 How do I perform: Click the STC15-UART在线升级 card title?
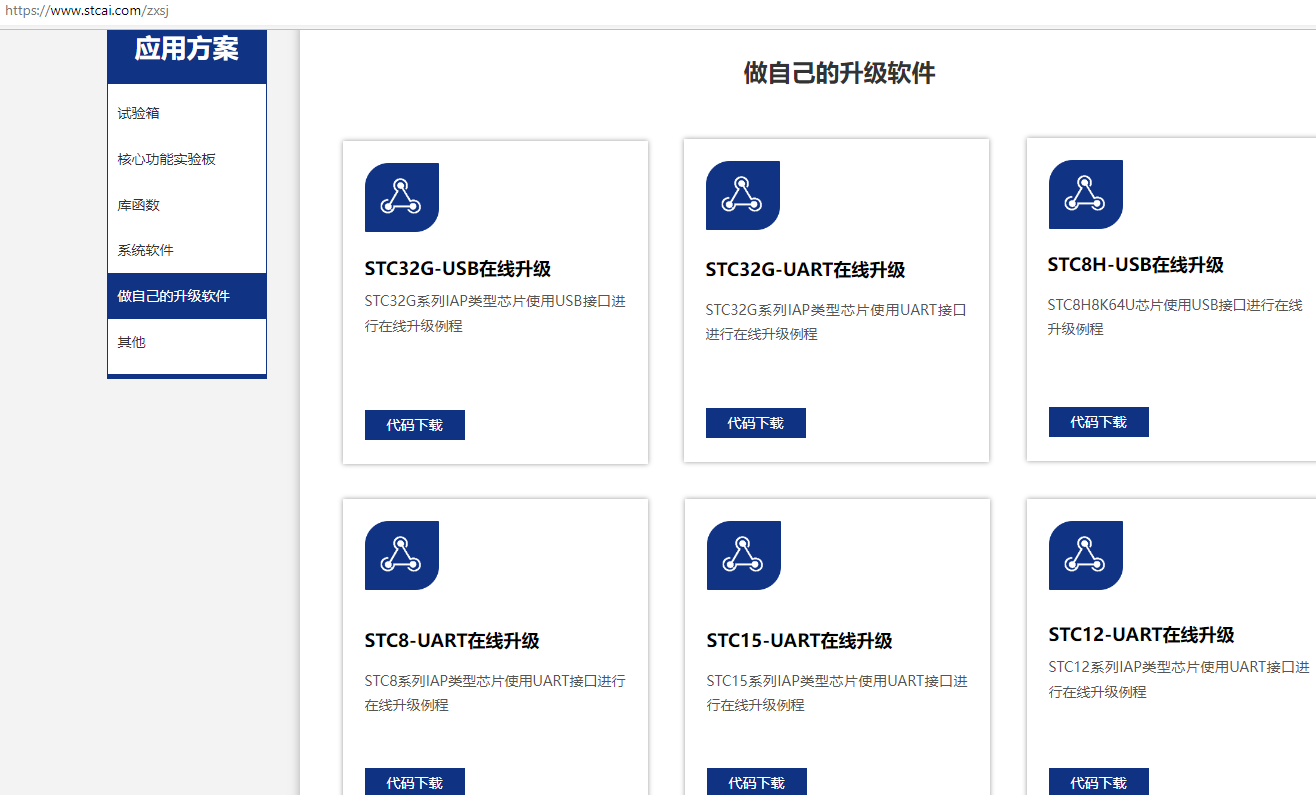pyautogui.click(x=800, y=641)
